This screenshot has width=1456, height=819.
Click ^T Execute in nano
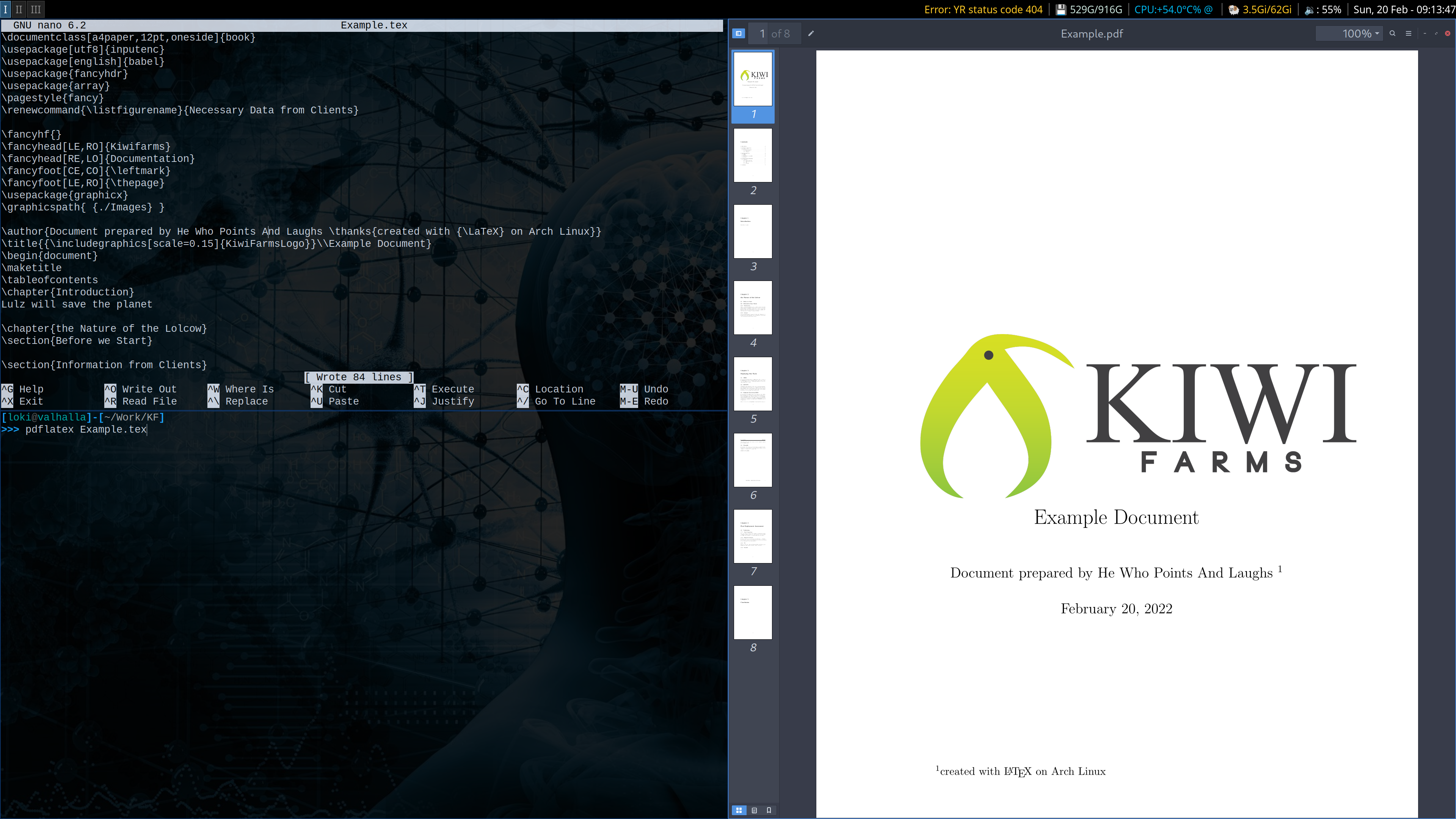tap(444, 389)
